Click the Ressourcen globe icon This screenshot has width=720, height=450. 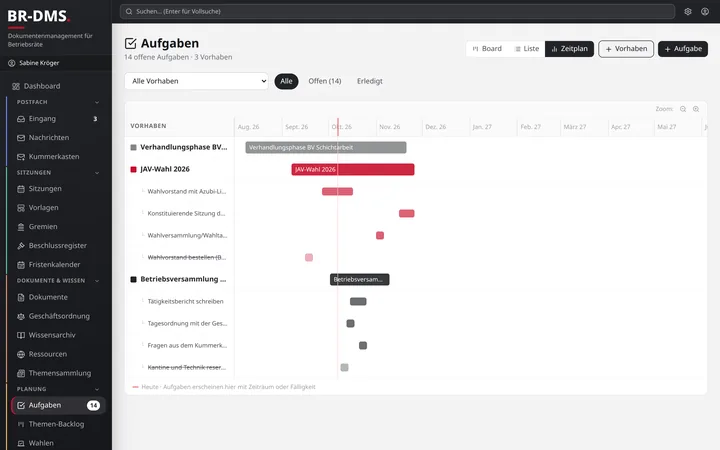click(21, 354)
